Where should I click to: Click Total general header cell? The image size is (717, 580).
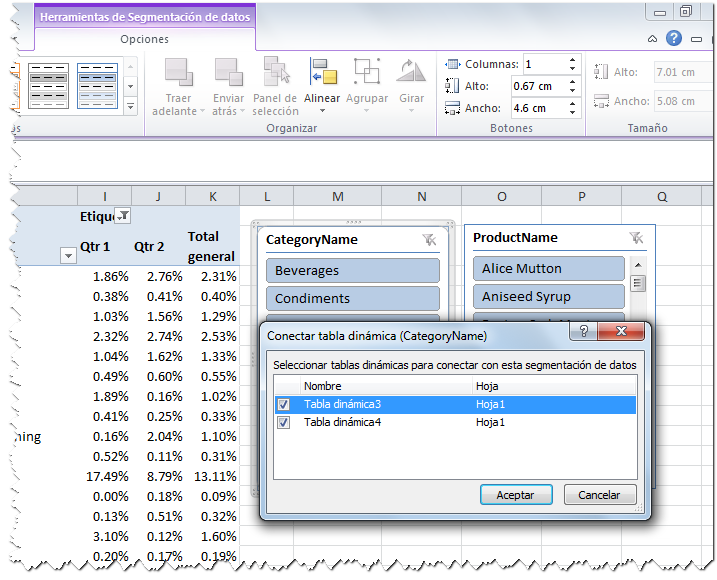(211, 247)
